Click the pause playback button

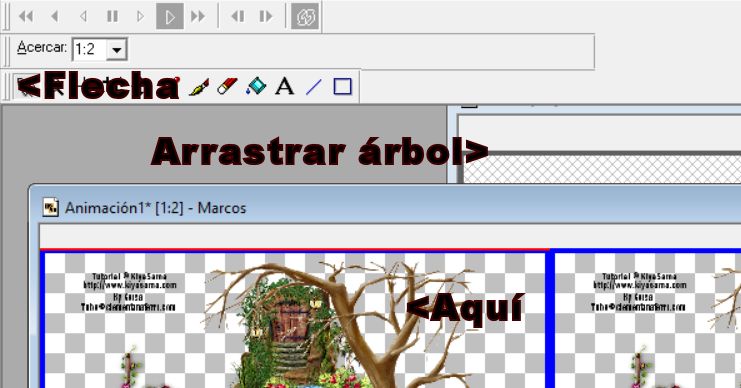coord(112,17)
